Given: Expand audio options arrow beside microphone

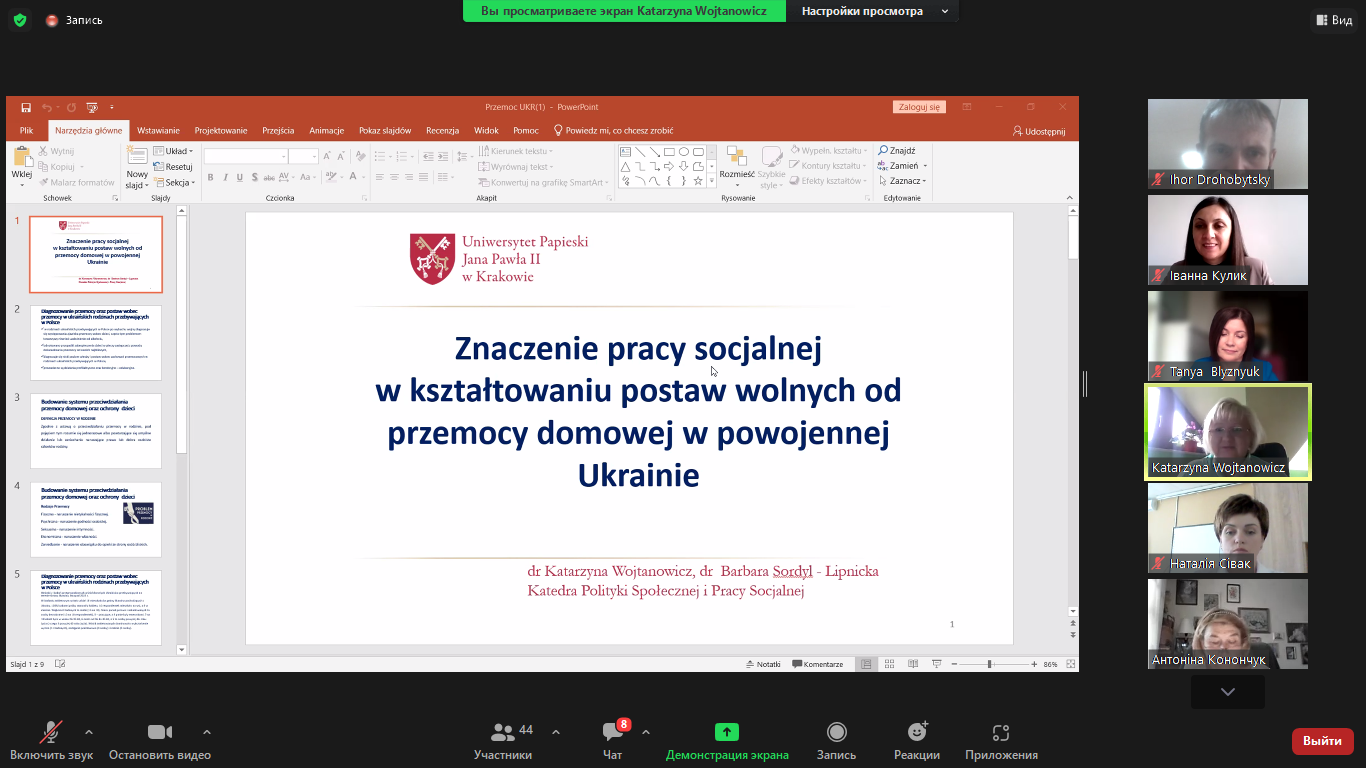Looking at the screenshot, I should point(89,732).
